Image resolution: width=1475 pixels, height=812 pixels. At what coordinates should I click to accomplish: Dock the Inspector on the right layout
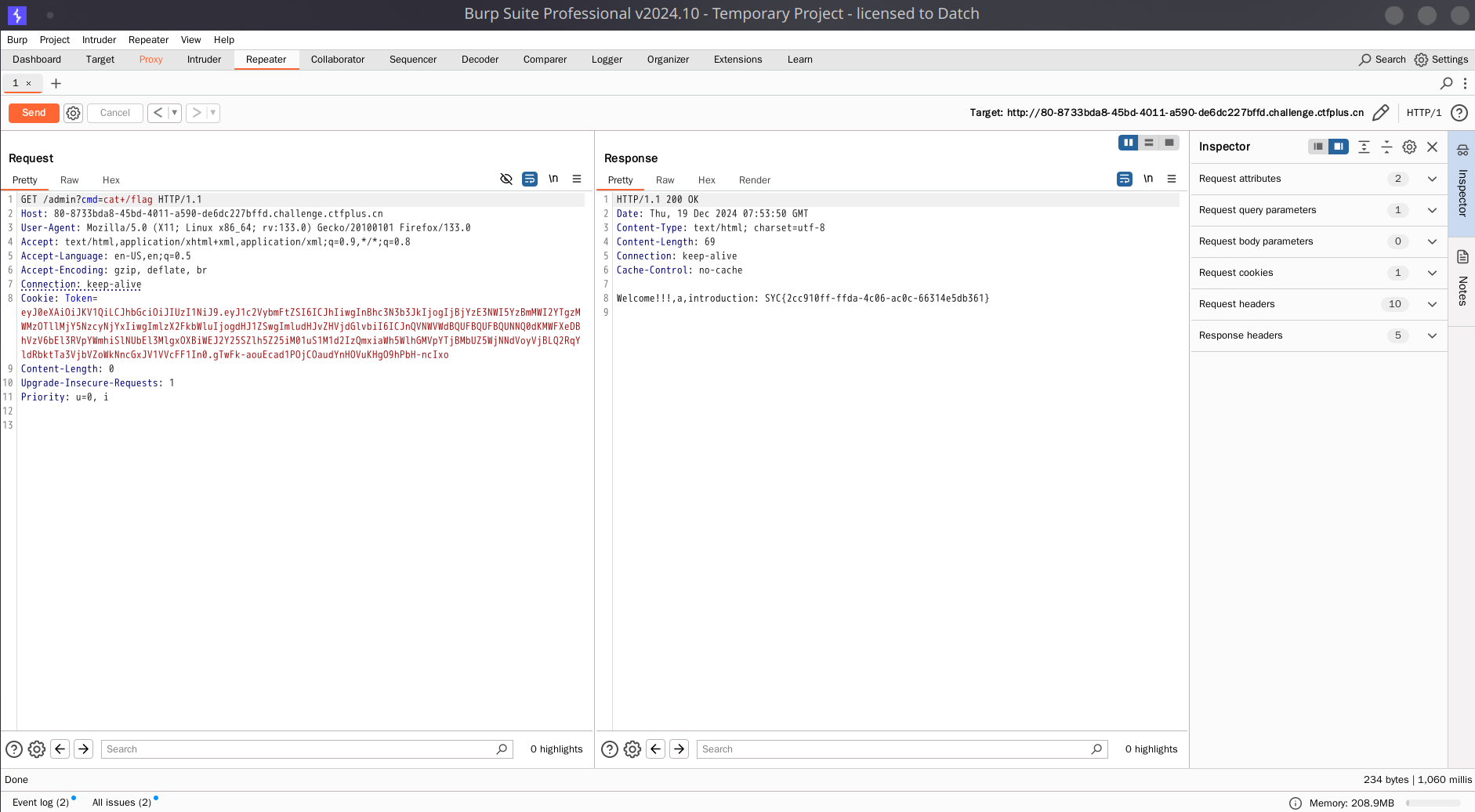tap(1339, 147)
